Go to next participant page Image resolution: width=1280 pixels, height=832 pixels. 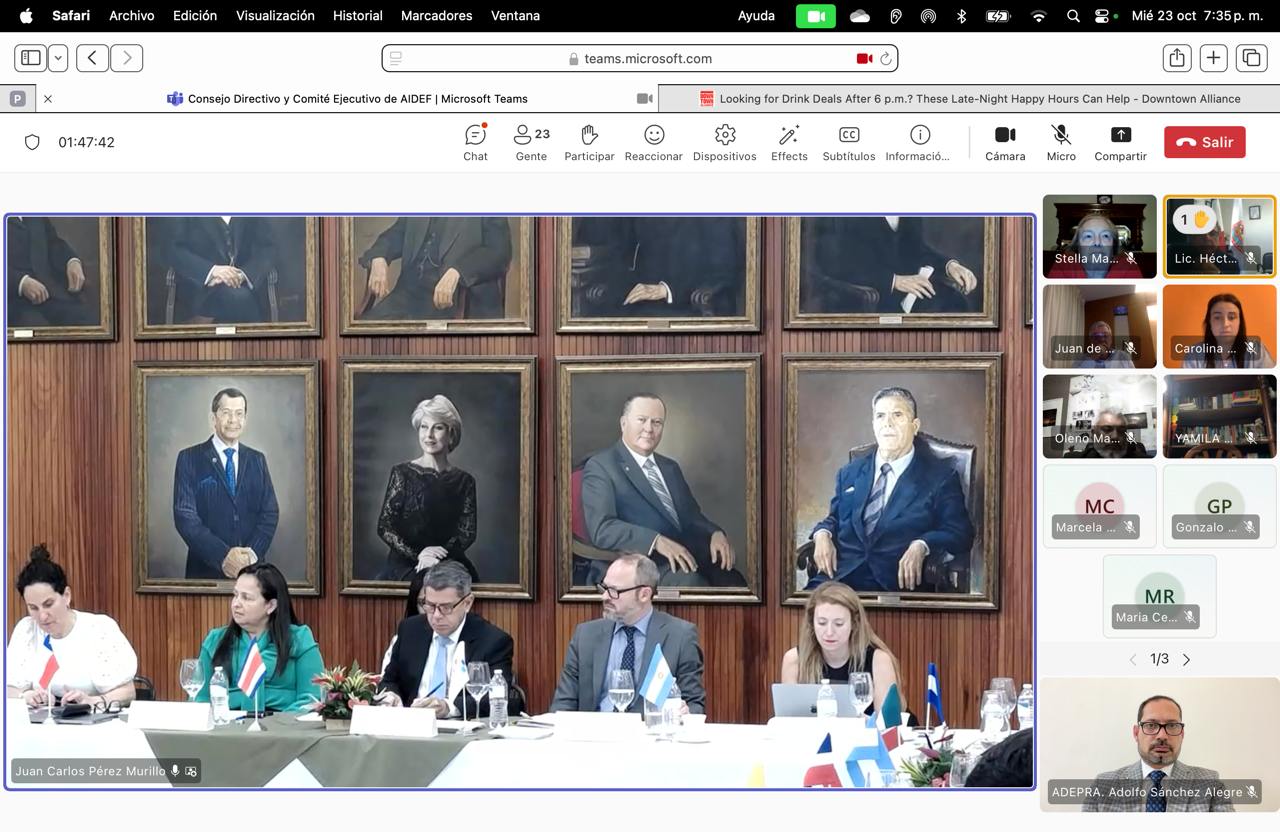[x=1187, y=659]
